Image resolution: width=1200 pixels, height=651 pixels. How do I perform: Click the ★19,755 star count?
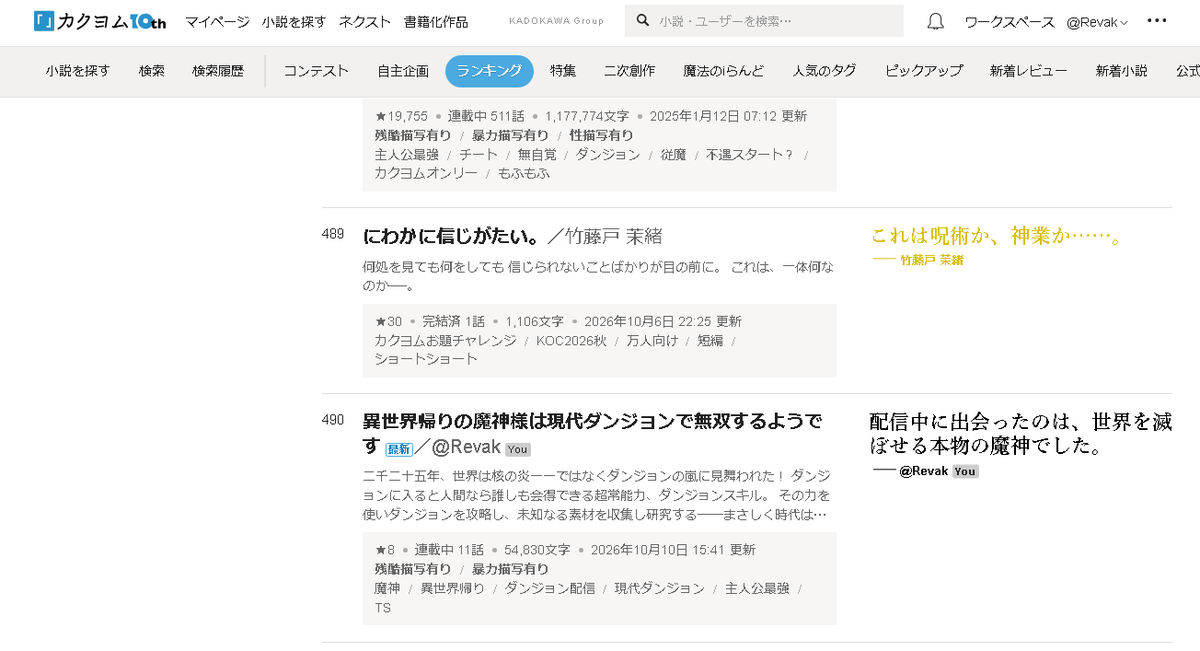click(401, 116)
